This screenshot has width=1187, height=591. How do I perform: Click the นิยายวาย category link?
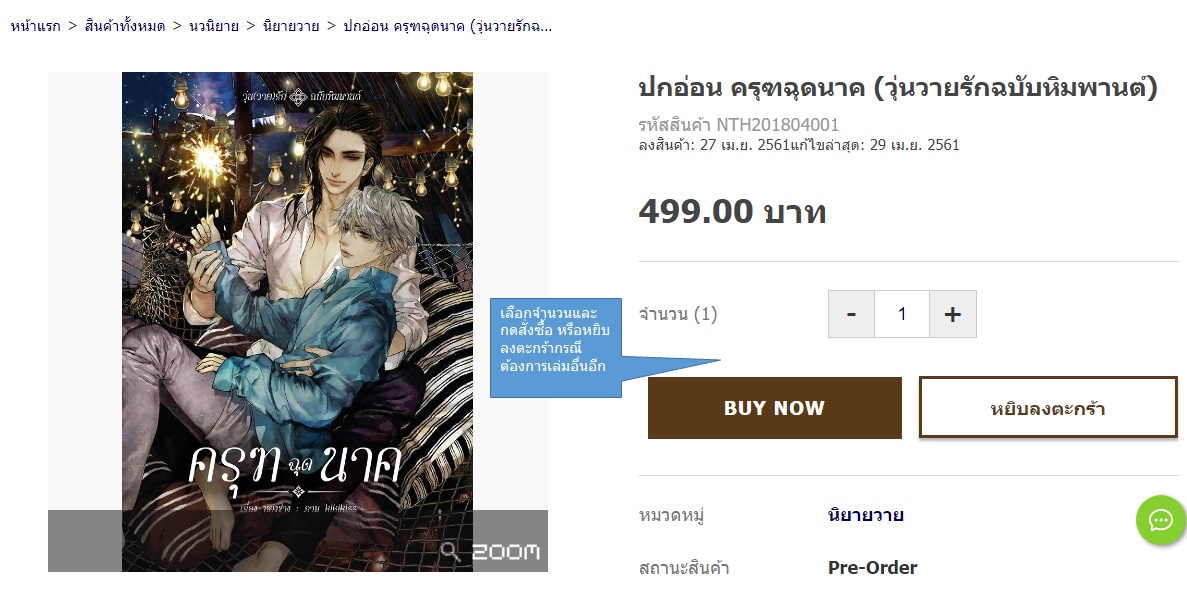pyautogui.click(x=866, y=515)
